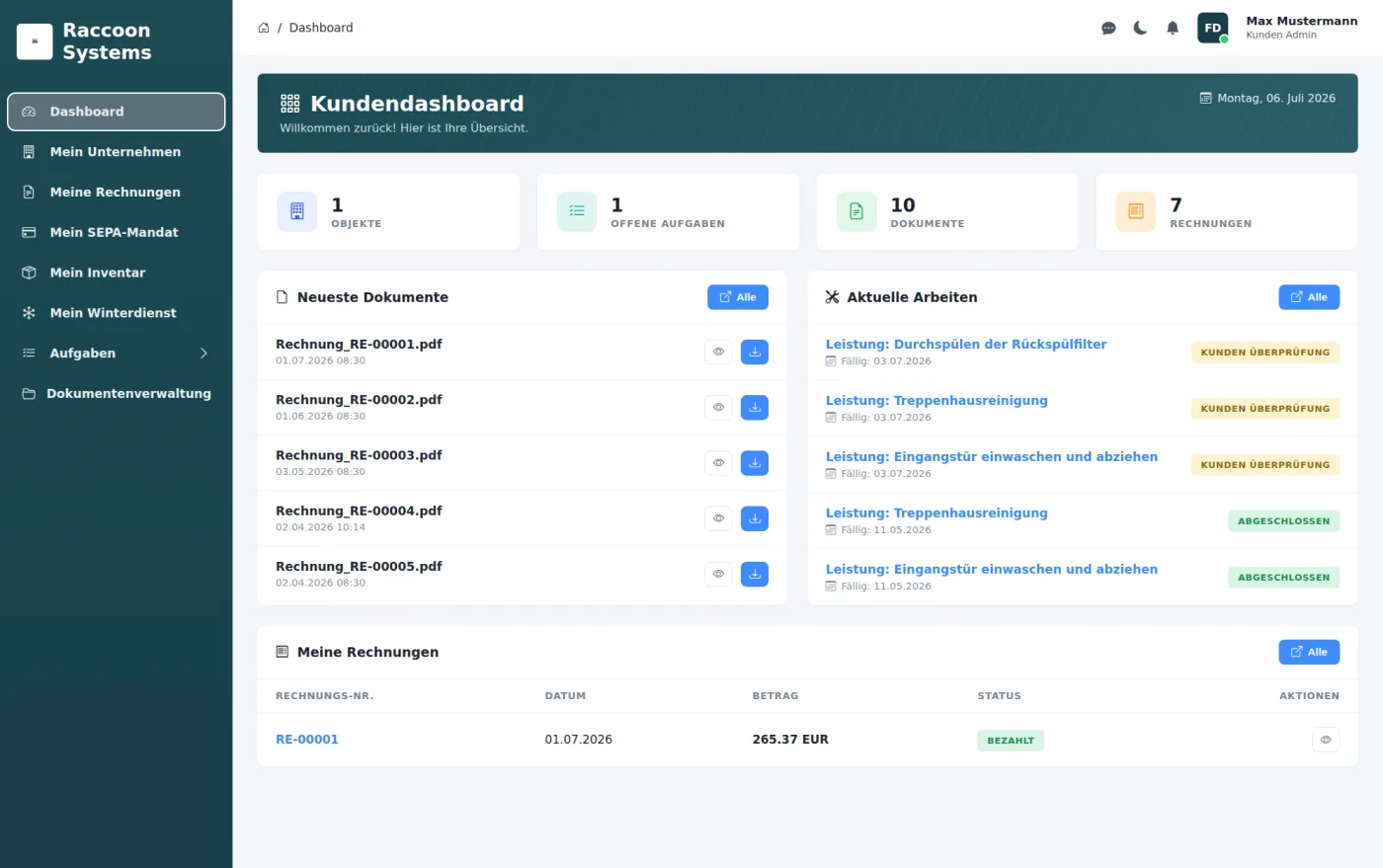Click the FD user avatar
The image size is (1383, 868).
pos(1213,28)
